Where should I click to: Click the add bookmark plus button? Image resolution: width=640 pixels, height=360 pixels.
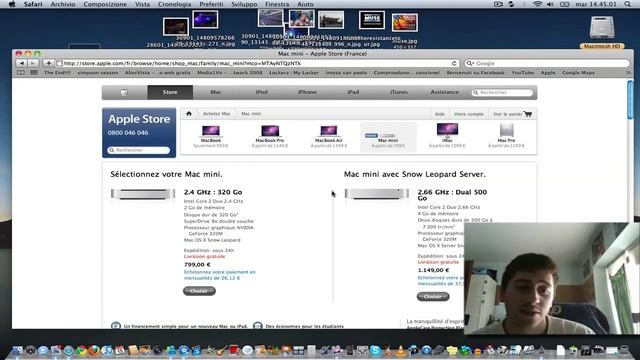point(48,63)
